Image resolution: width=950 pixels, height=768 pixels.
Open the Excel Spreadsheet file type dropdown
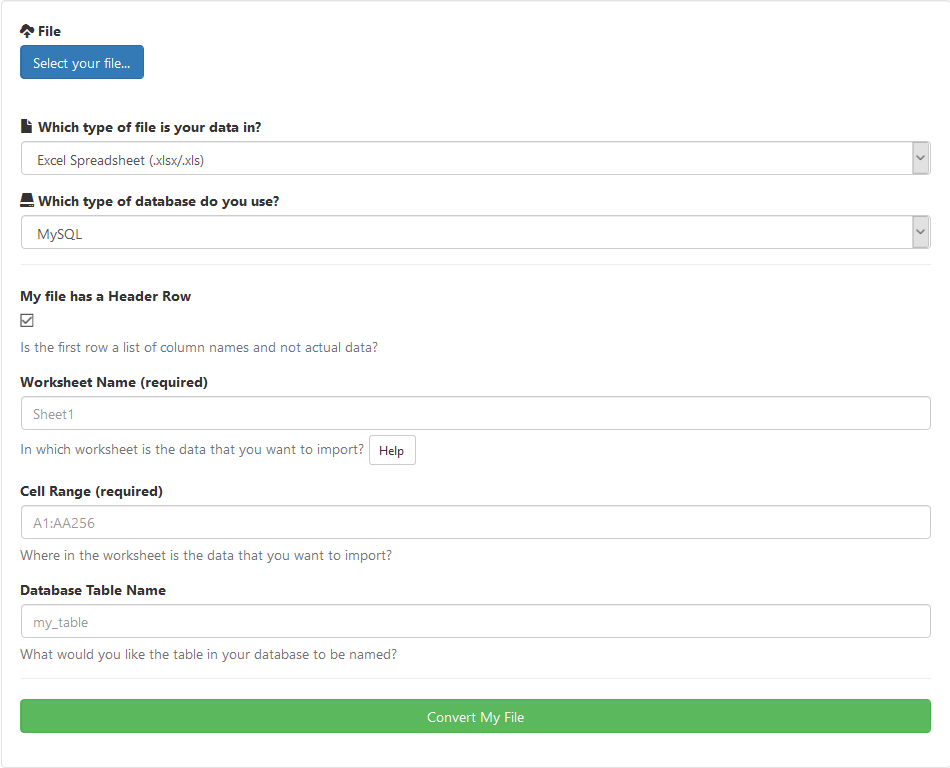[475, 159]
